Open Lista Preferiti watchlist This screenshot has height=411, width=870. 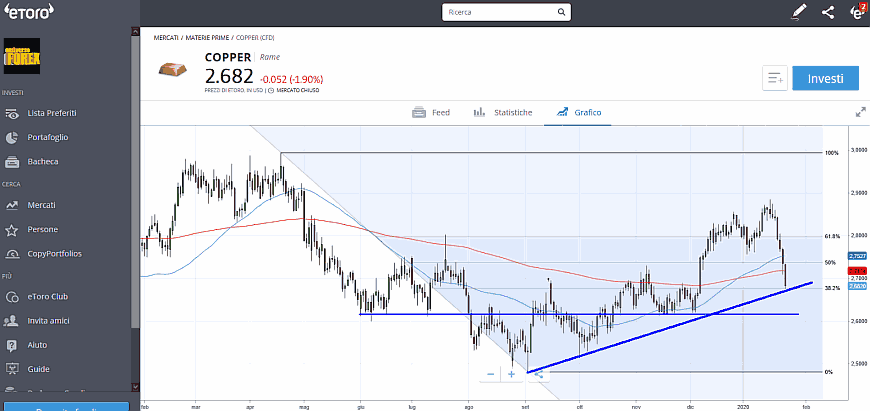tap(52, 113)
